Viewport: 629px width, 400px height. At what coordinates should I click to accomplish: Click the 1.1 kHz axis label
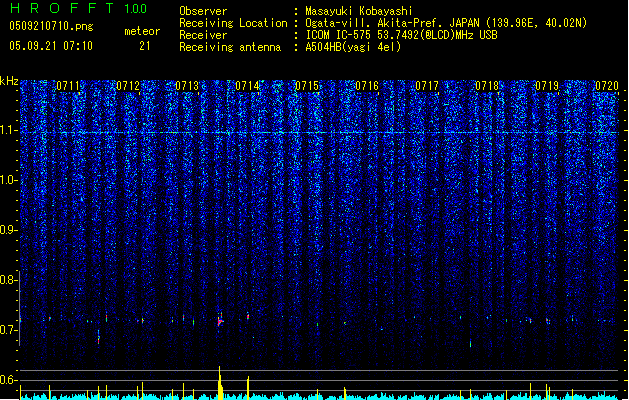tap(9, 130)
